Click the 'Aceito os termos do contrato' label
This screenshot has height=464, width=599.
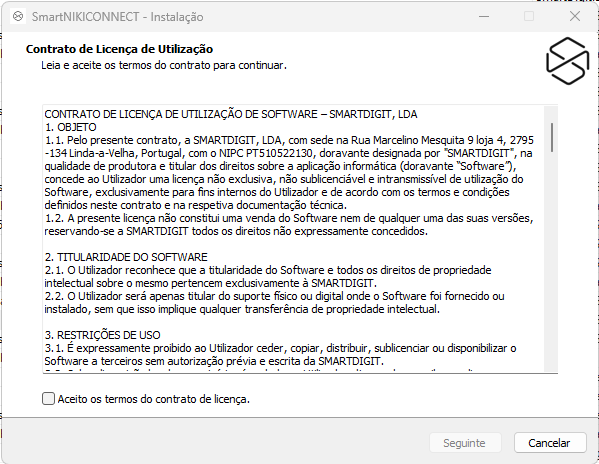[x=154, y=399]
